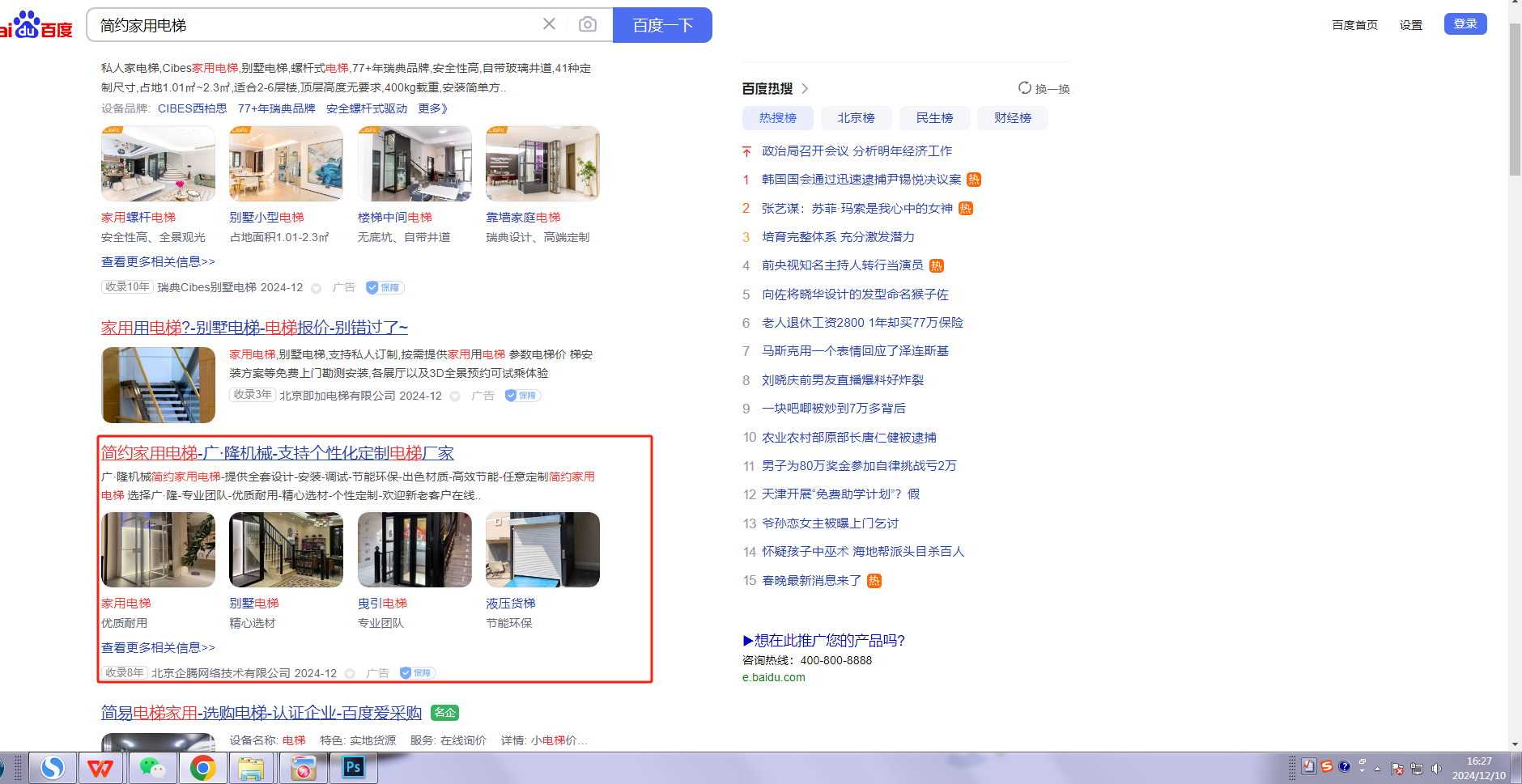Viewport: 1522px width, 784px height.
Task: Open the 百度热搜 chevron arrow
Action: (x=805, y=88)
